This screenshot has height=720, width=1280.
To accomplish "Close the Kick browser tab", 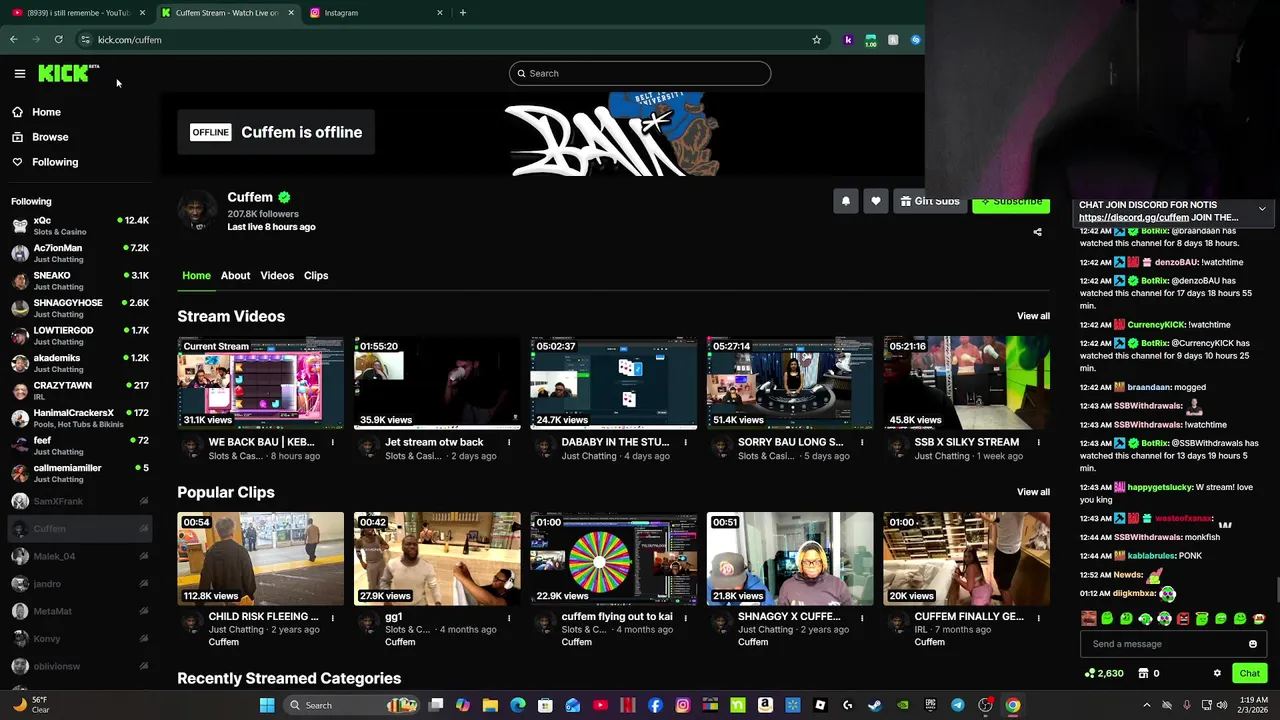I will [x=291, y=13].
